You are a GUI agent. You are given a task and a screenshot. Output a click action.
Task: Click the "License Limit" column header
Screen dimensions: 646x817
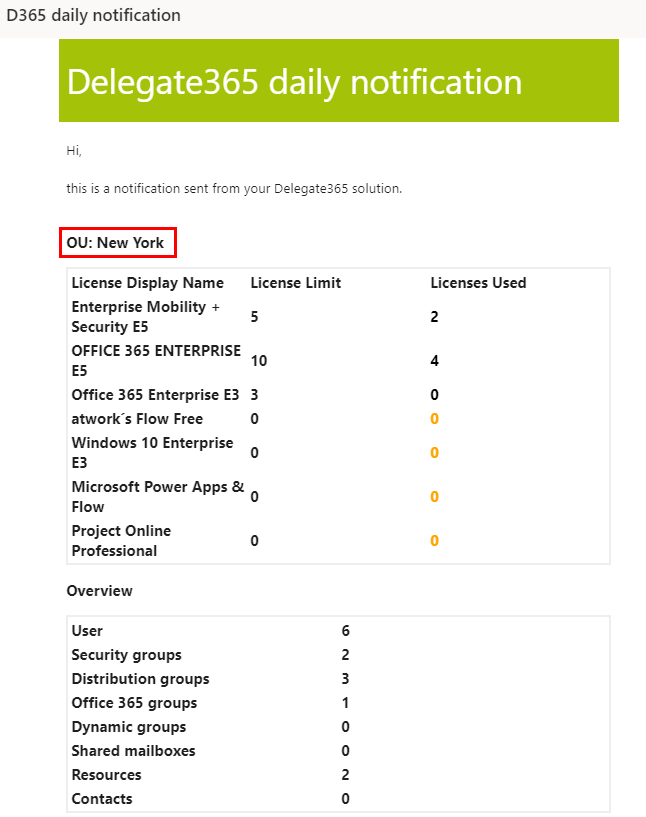click(x=295, y=283)
